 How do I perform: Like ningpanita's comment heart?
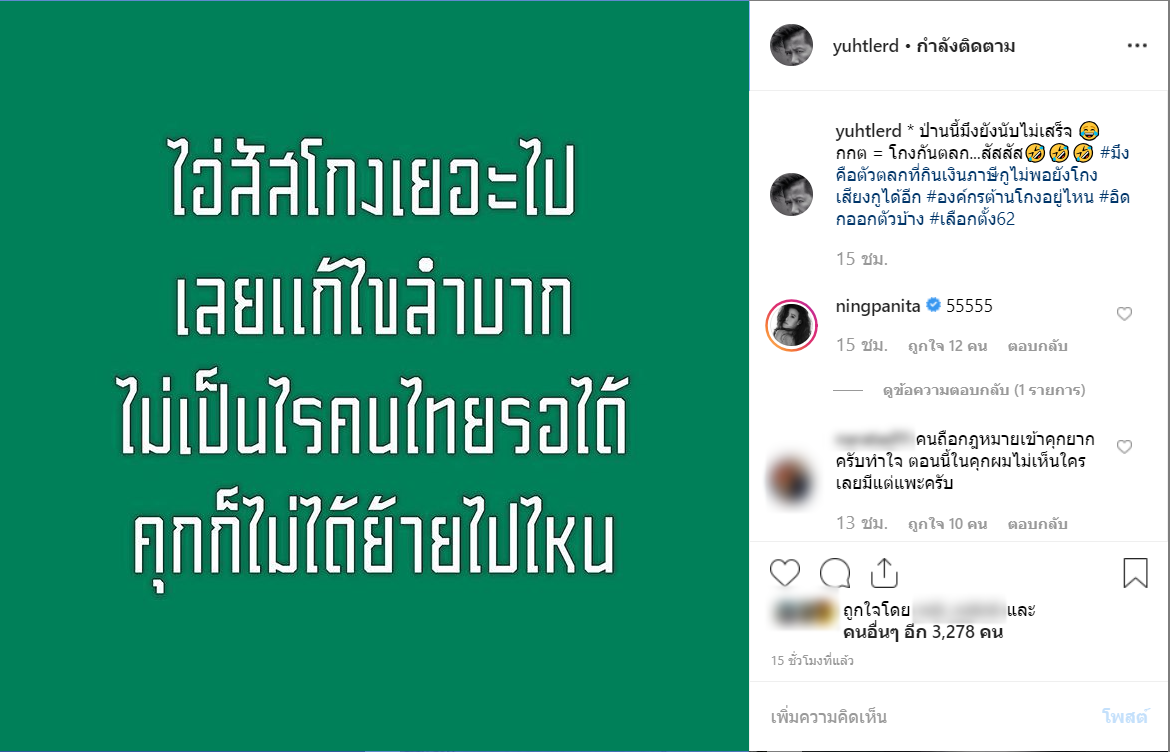coord(1124,314)
